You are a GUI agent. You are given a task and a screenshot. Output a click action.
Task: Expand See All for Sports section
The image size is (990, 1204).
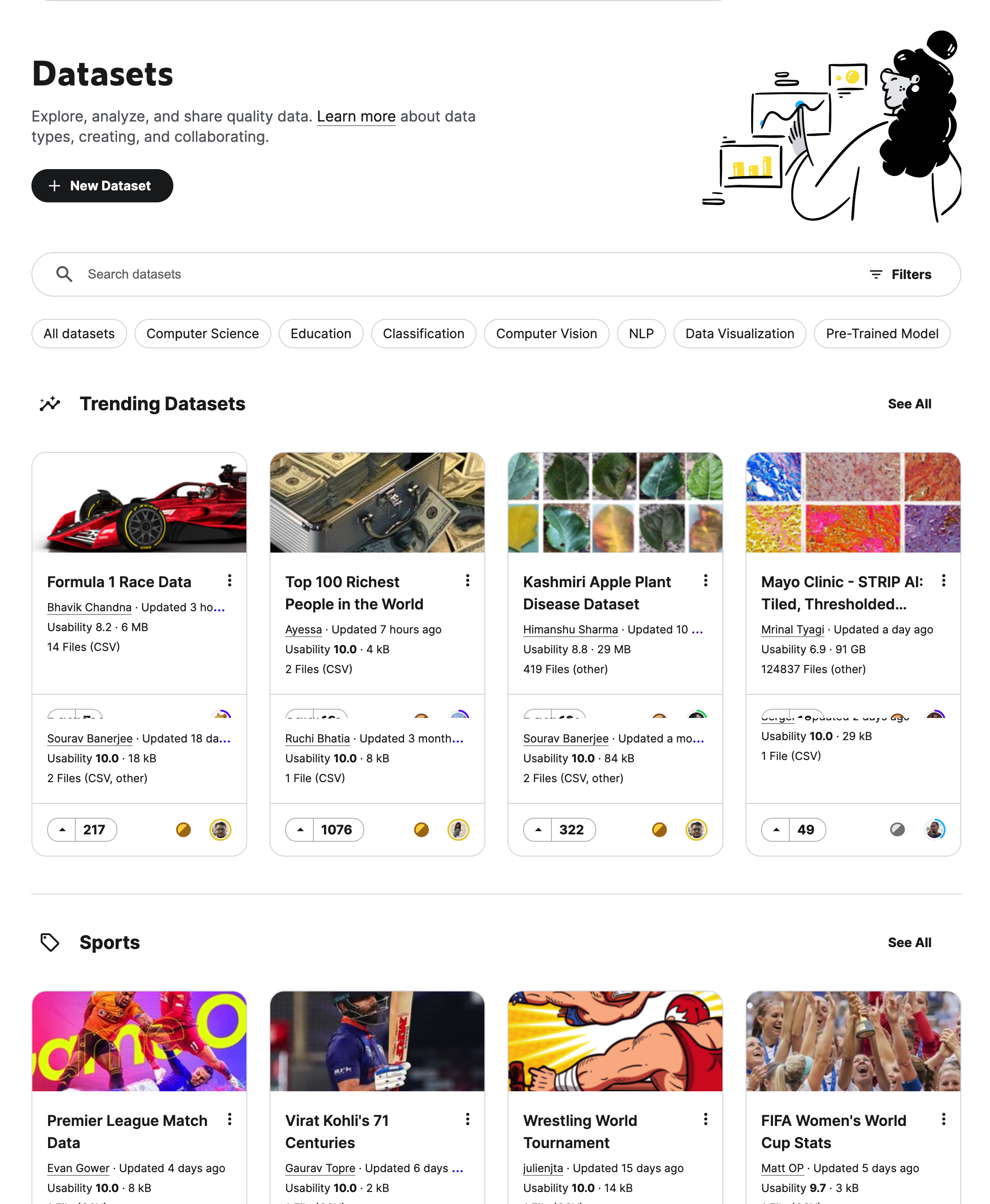tap(910, 943)
